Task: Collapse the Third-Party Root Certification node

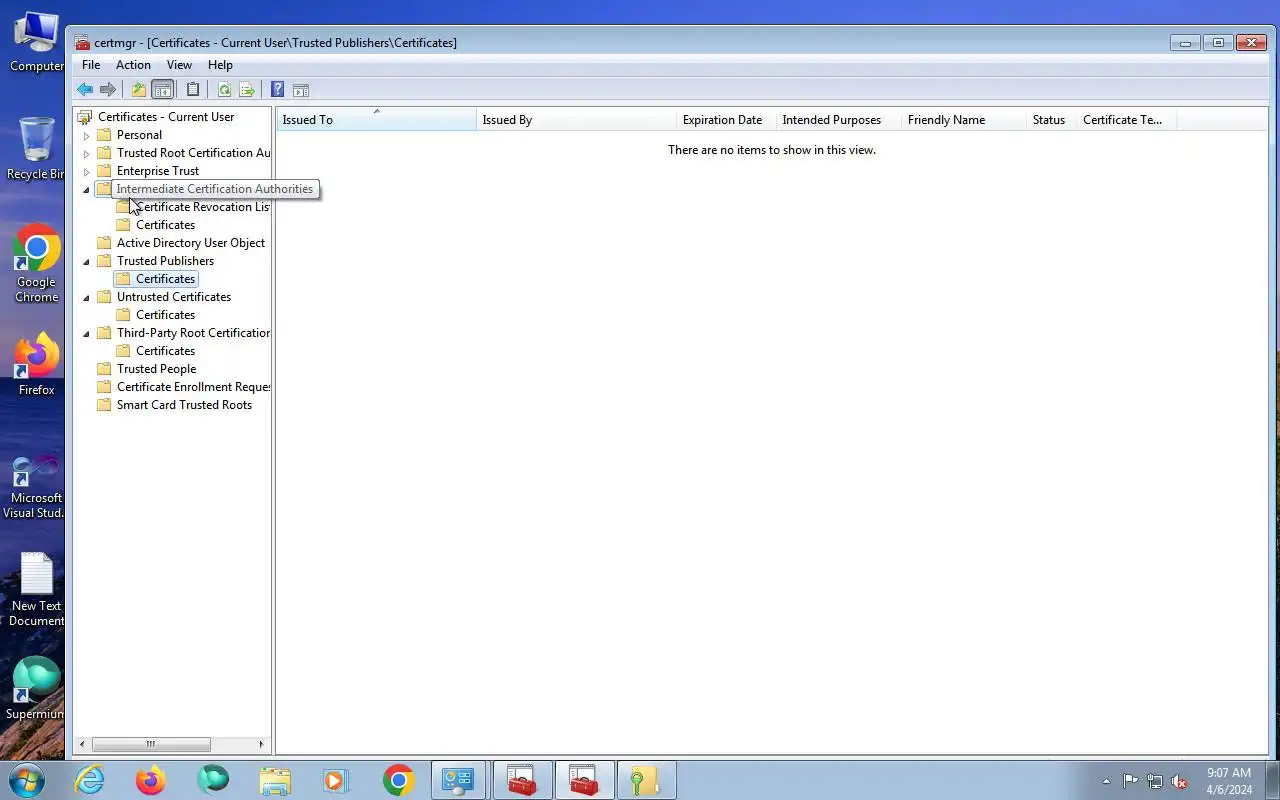Action: (x=86, y=333)
